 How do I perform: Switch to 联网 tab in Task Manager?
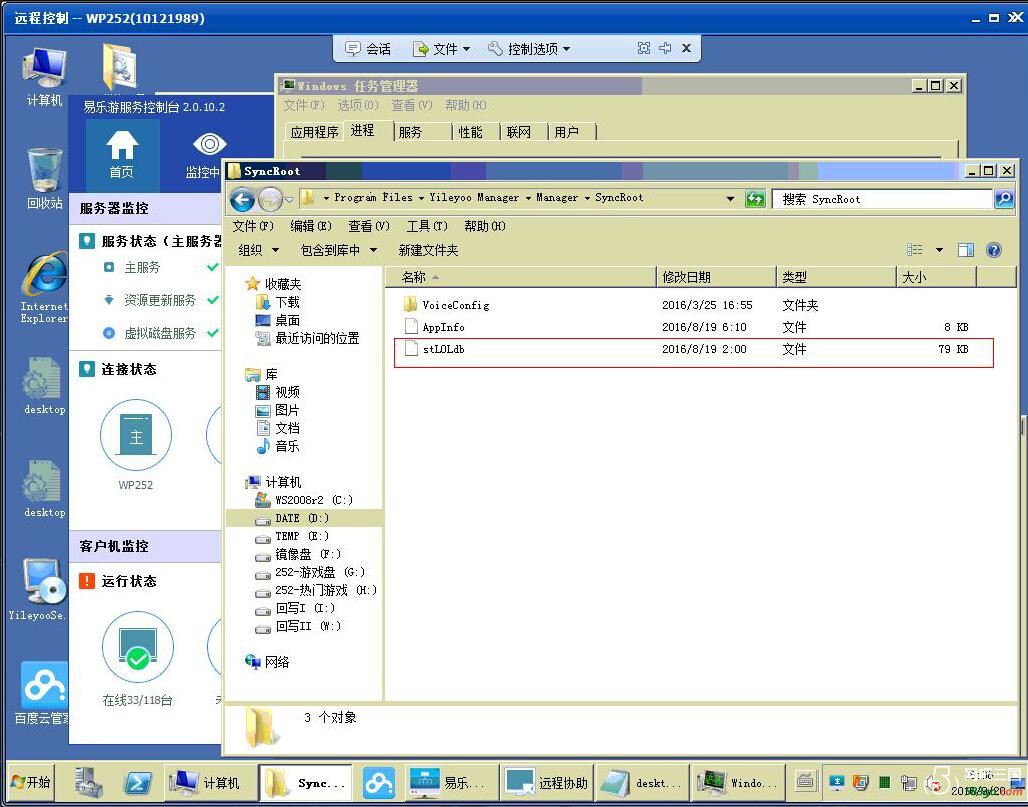[x=518, y=132]
